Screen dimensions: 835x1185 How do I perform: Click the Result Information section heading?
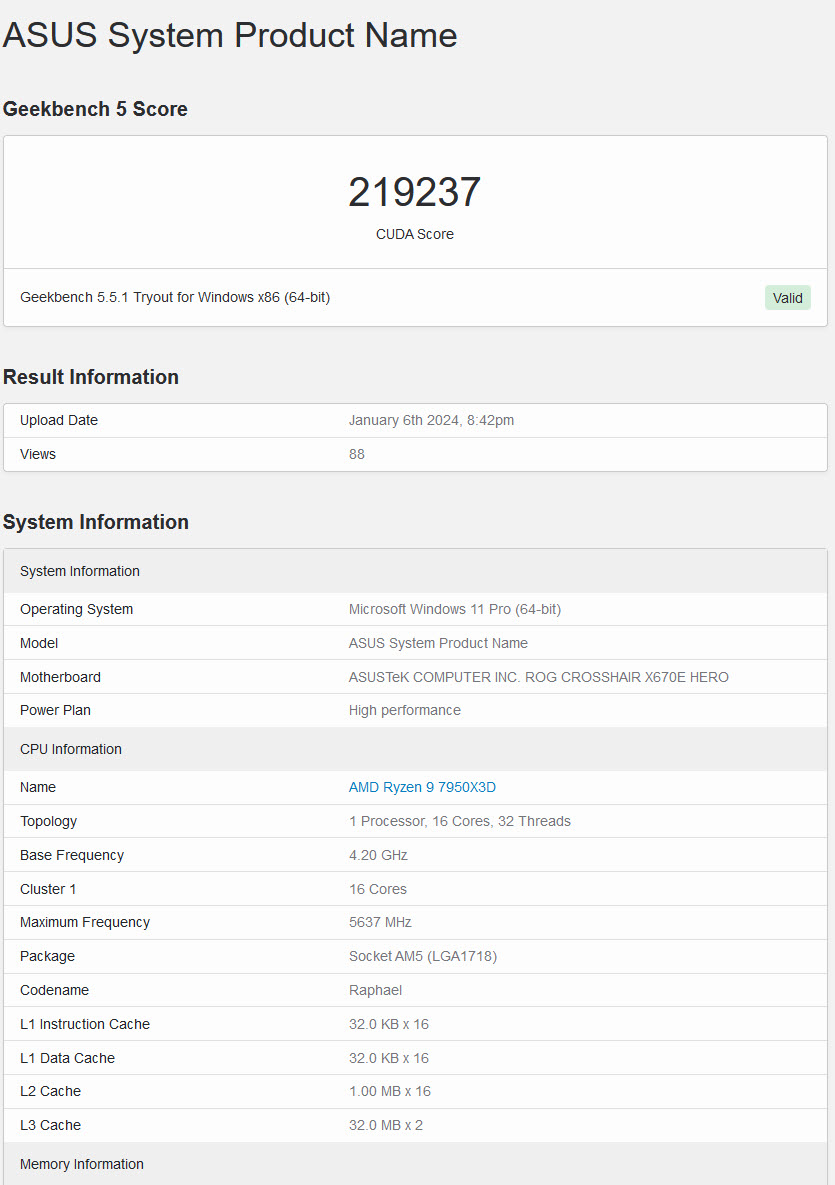pyautogui.click(x=91, y=377)
